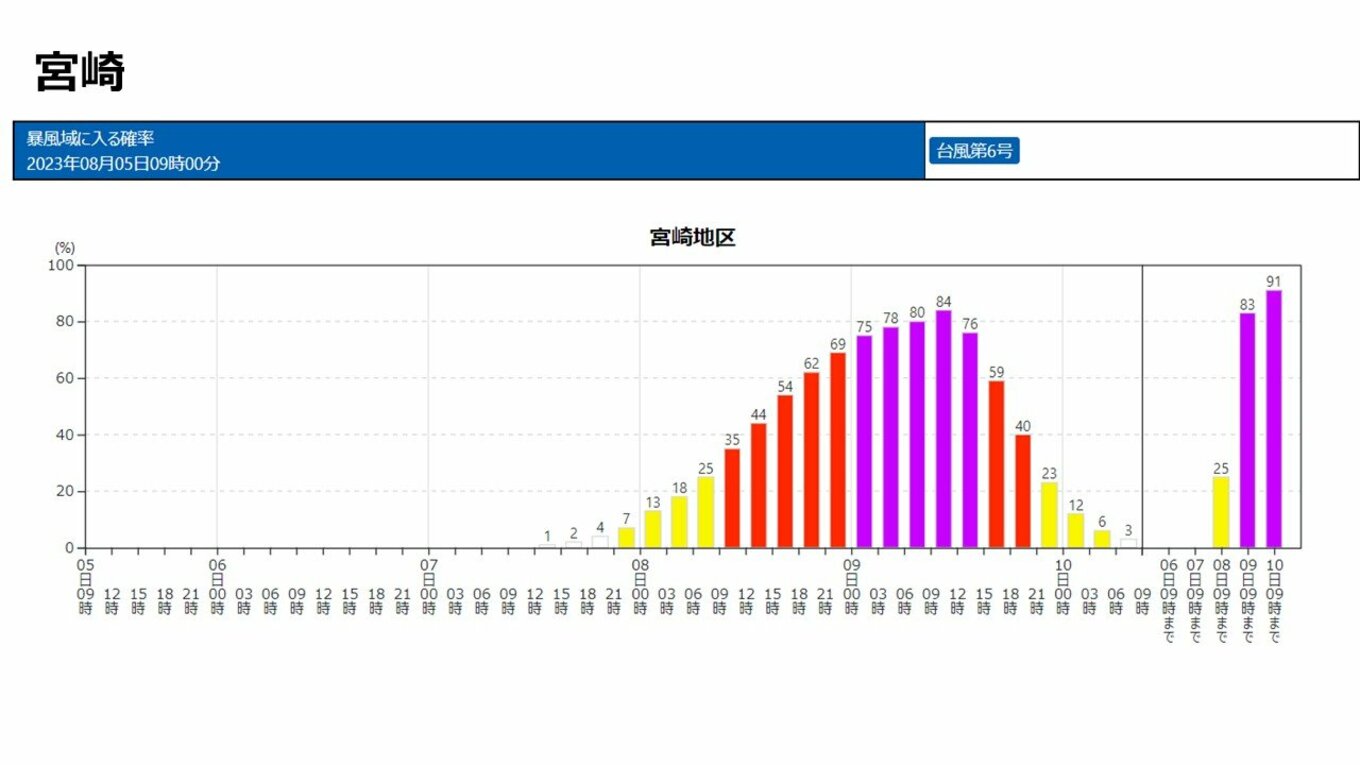Select the peak purple bar labeled 84
The image size is (1360, 765).
tap(943, 430)
